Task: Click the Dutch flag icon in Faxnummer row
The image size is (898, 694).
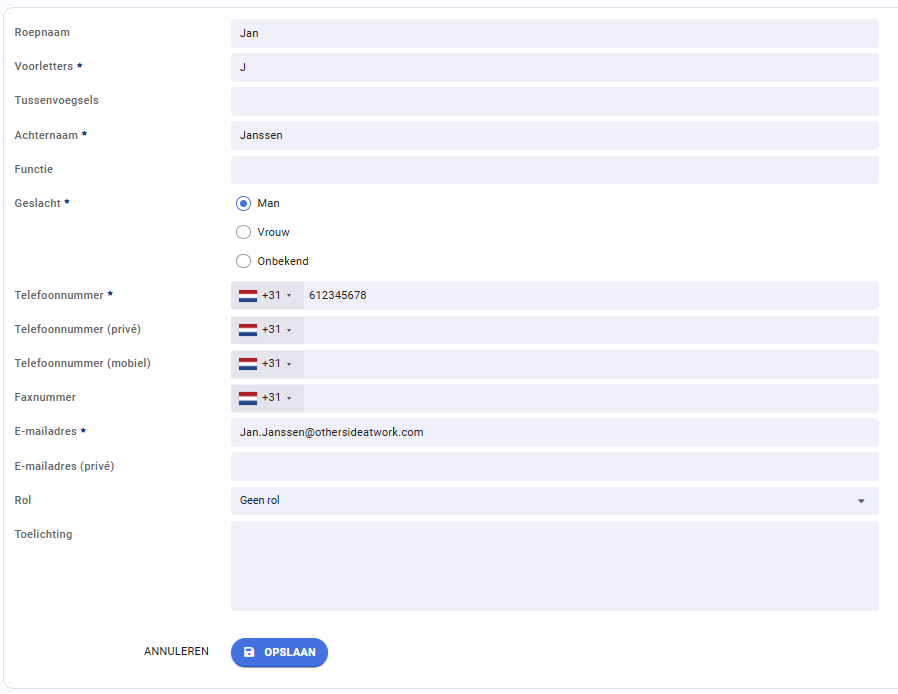Action: coord(248,398)
